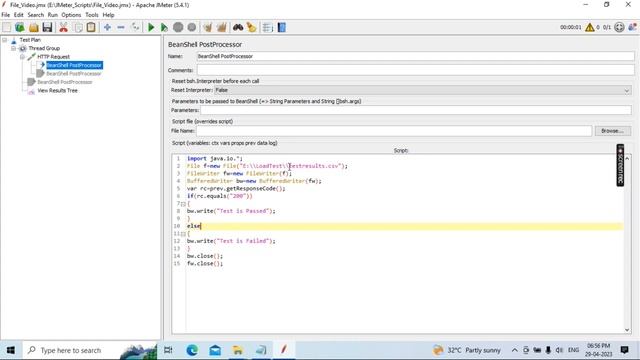Viewport: 640px width, 360px height.
Task: Click code line 'fw.close();'
Action: tap(205, 263)
